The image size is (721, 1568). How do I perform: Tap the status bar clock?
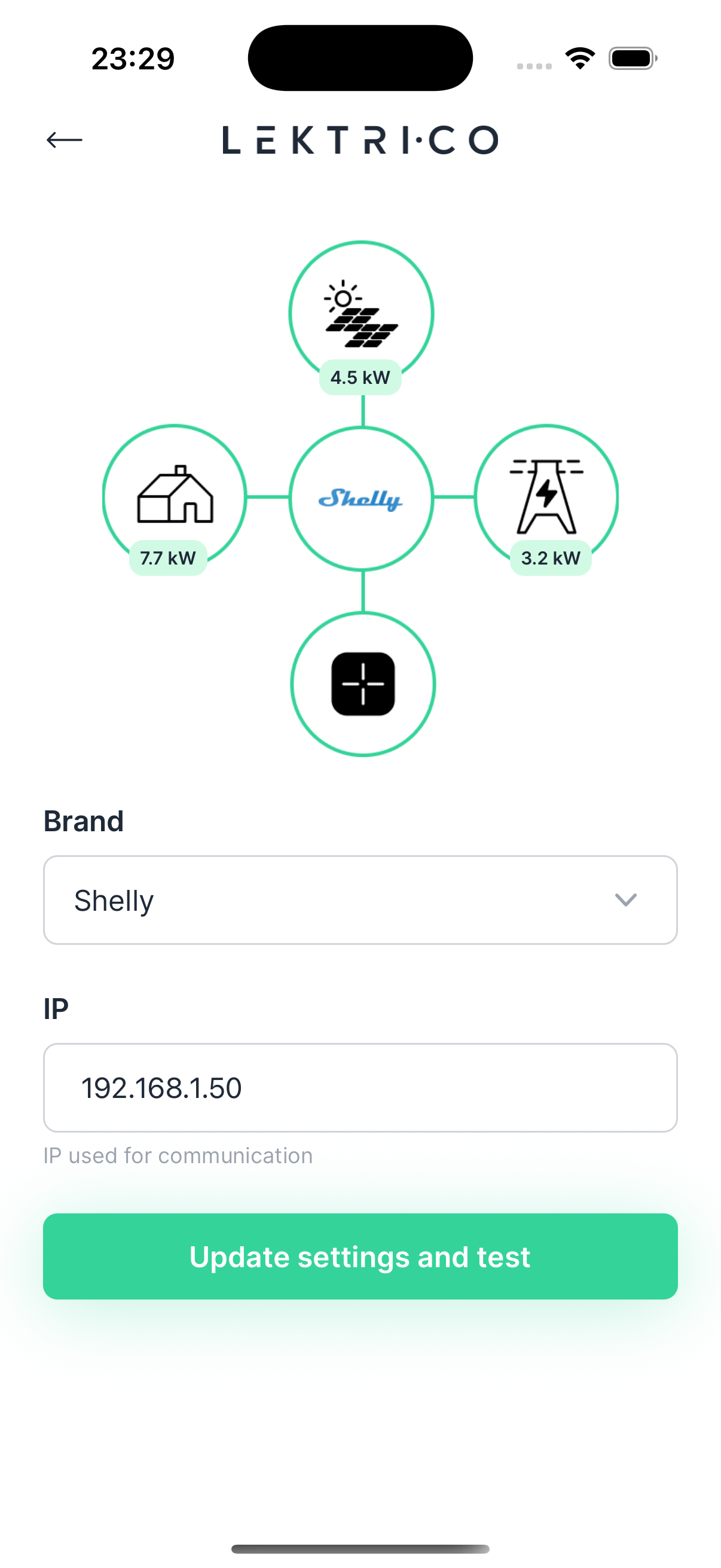click(x=133, y=59)
